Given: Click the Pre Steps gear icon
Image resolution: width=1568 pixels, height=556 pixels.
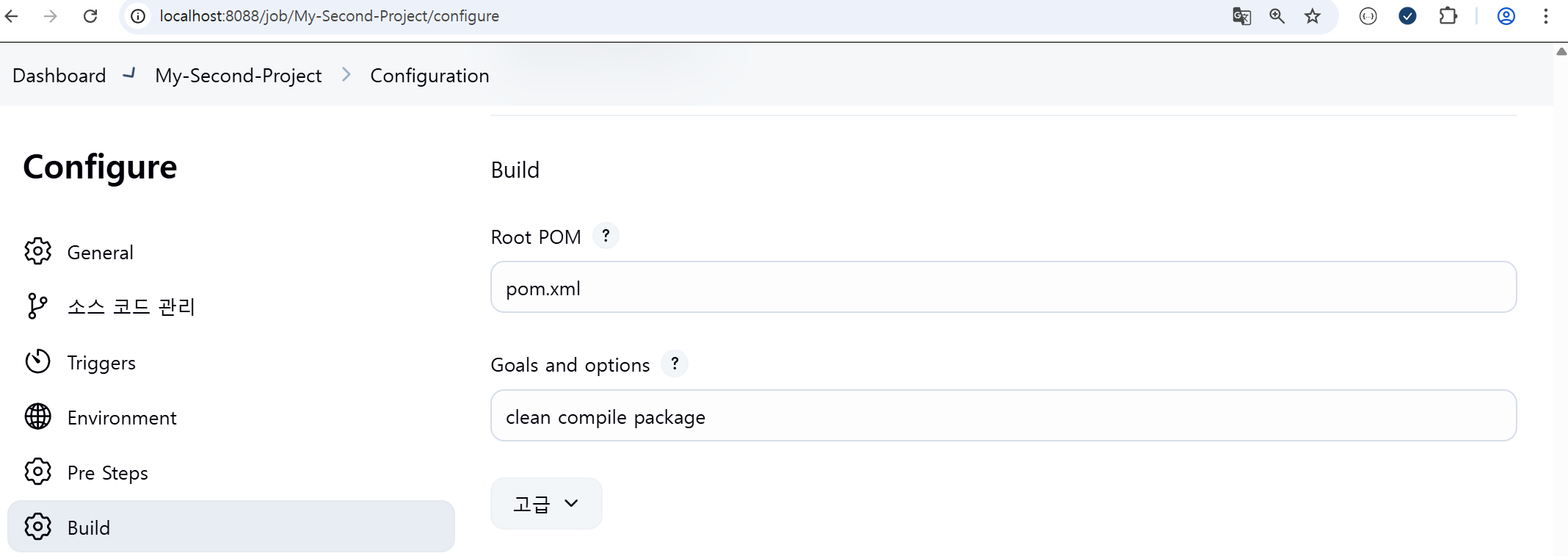Looking at the screenshot, I should point(37,472).
